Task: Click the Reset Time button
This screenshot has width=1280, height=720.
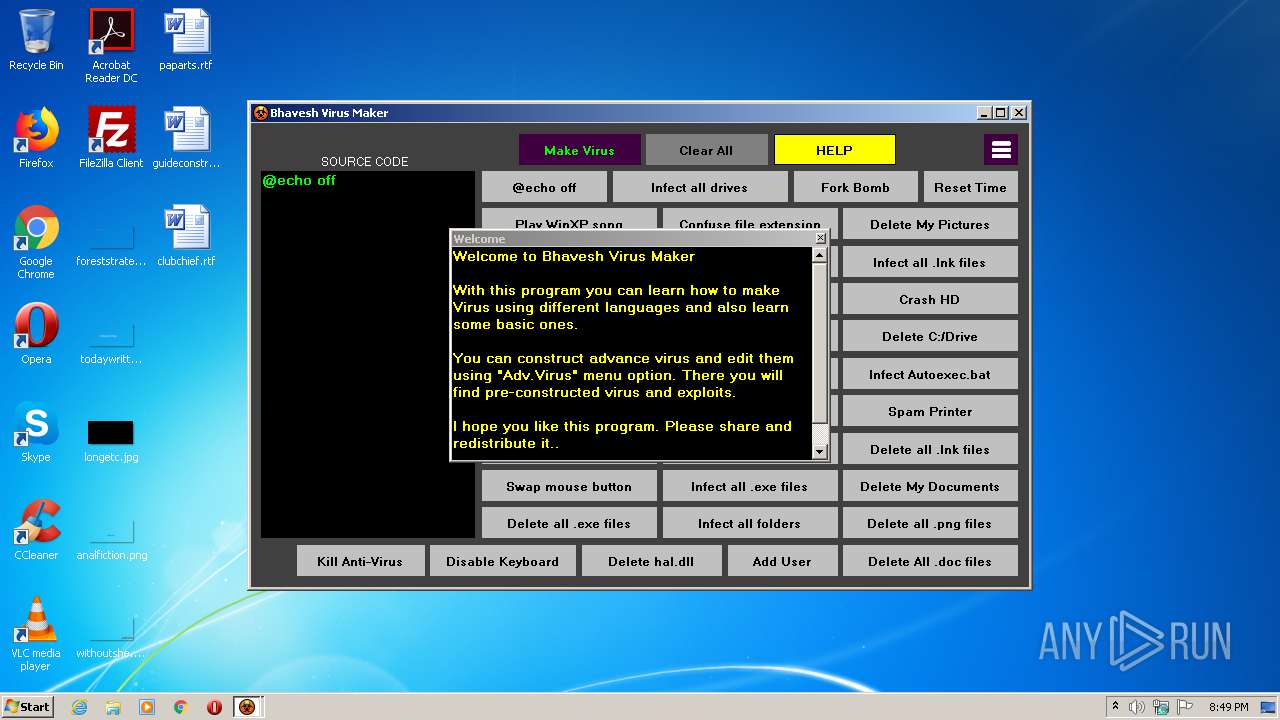Action: (x=970, y=187)
